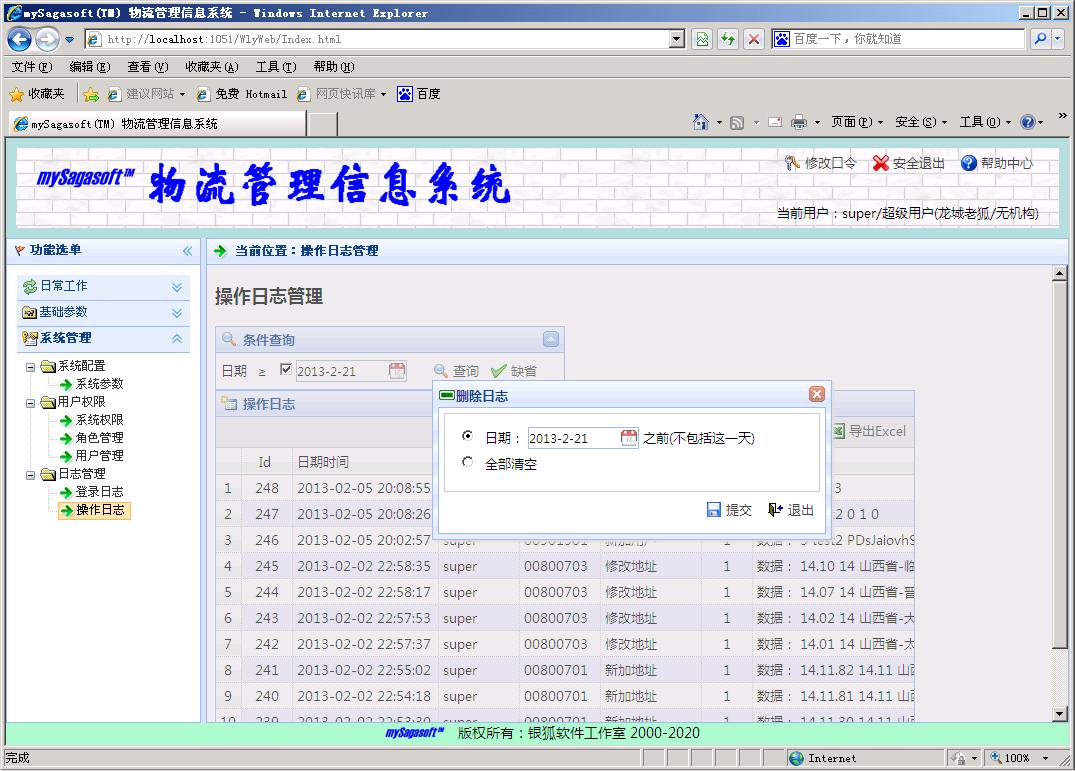
Task: Open the 安全(S) dropdown menu
Action: (921, 122)
